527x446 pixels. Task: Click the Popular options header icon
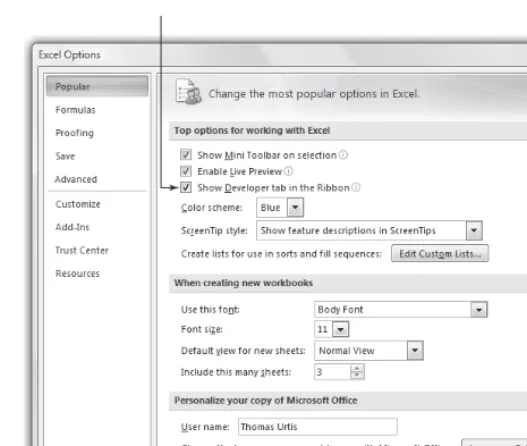[x=189, y=92]
